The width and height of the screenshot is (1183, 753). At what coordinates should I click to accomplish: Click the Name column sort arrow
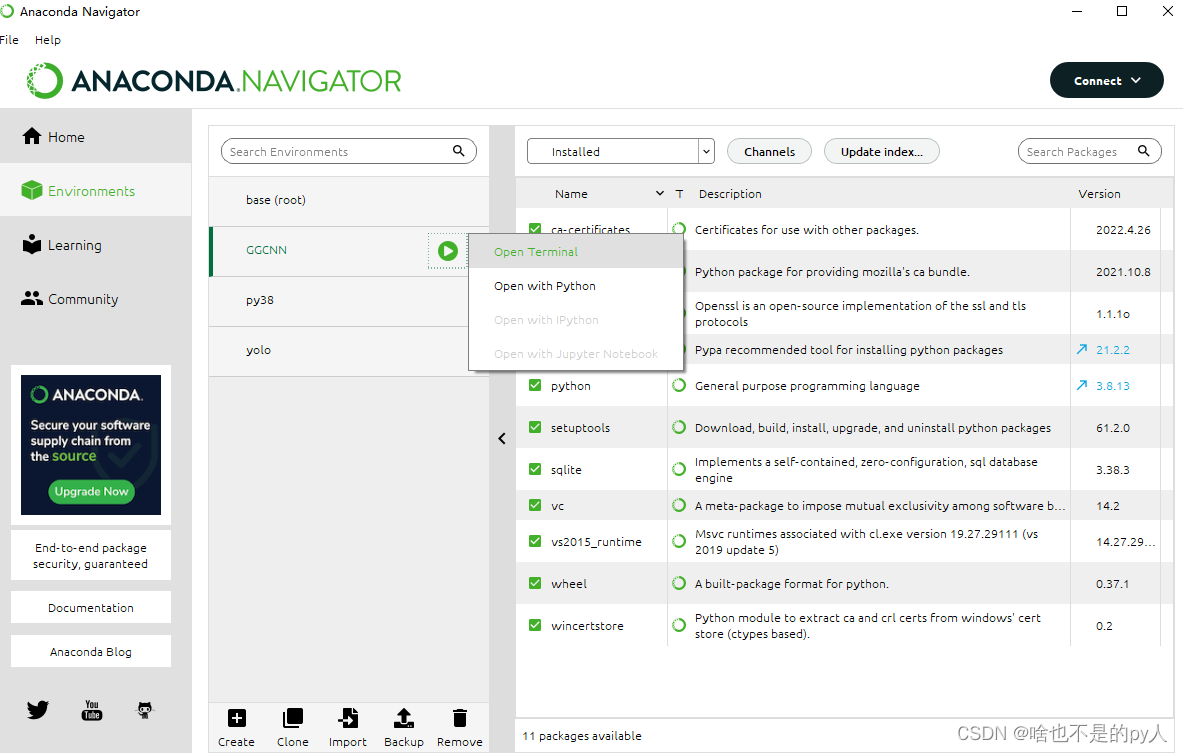pyautogui.click(x=659, y=194)
